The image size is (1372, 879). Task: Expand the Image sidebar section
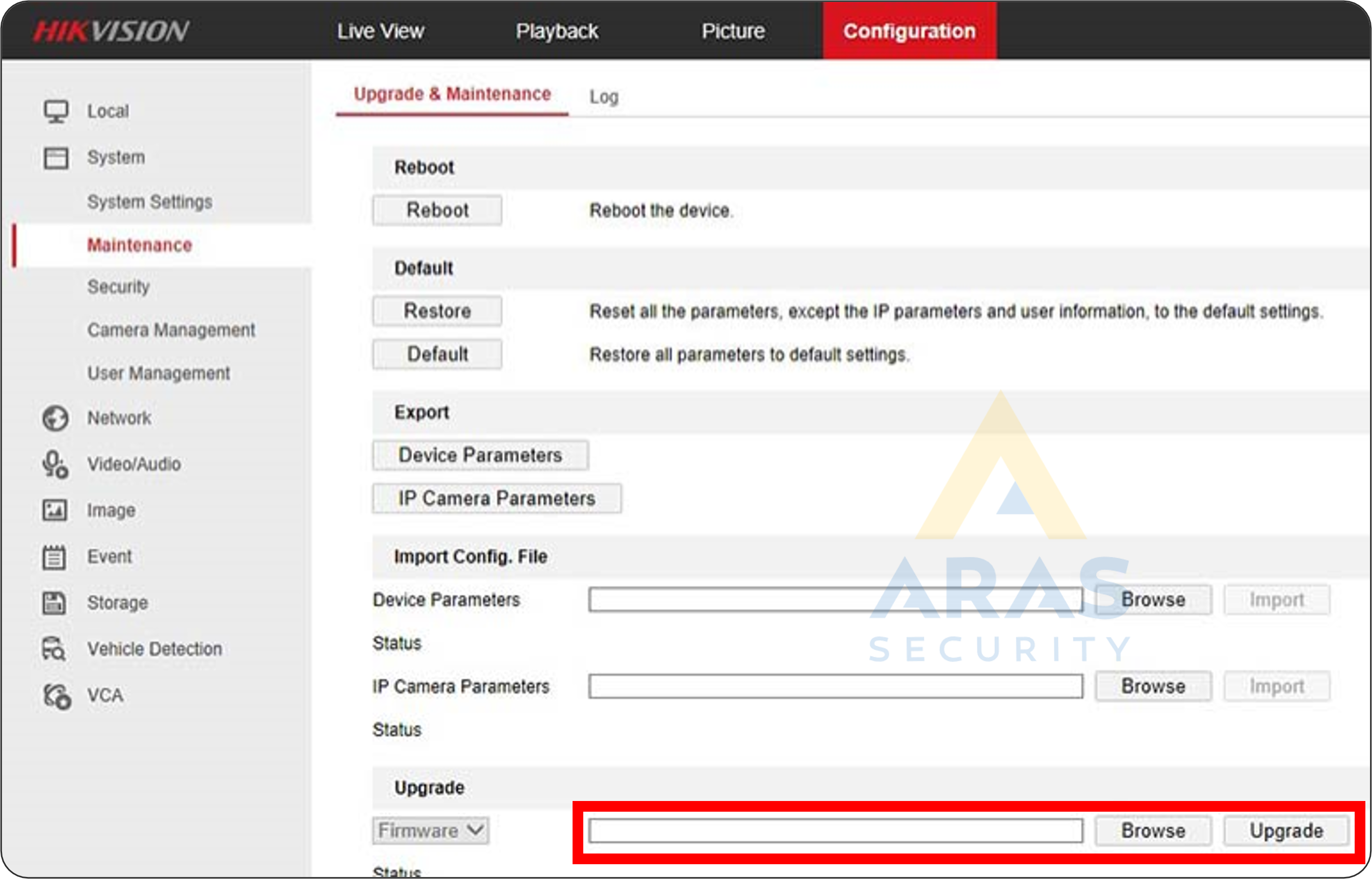click(111, 511)
